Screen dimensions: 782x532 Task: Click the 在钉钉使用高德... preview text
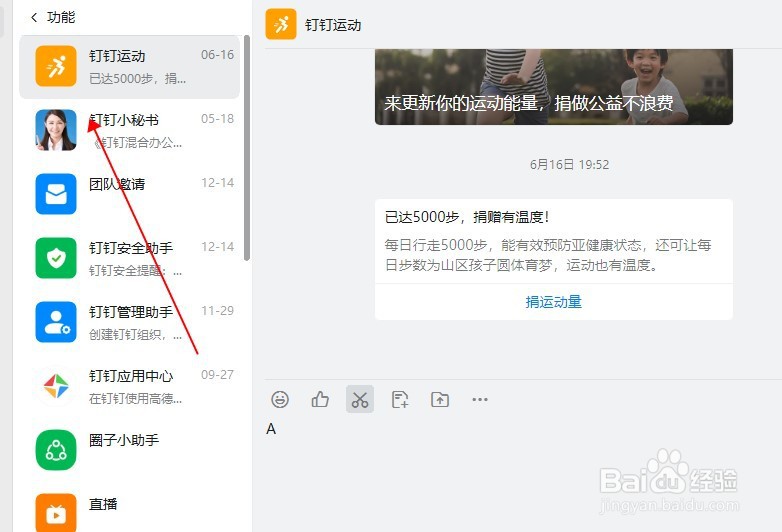tap(135, 398)
